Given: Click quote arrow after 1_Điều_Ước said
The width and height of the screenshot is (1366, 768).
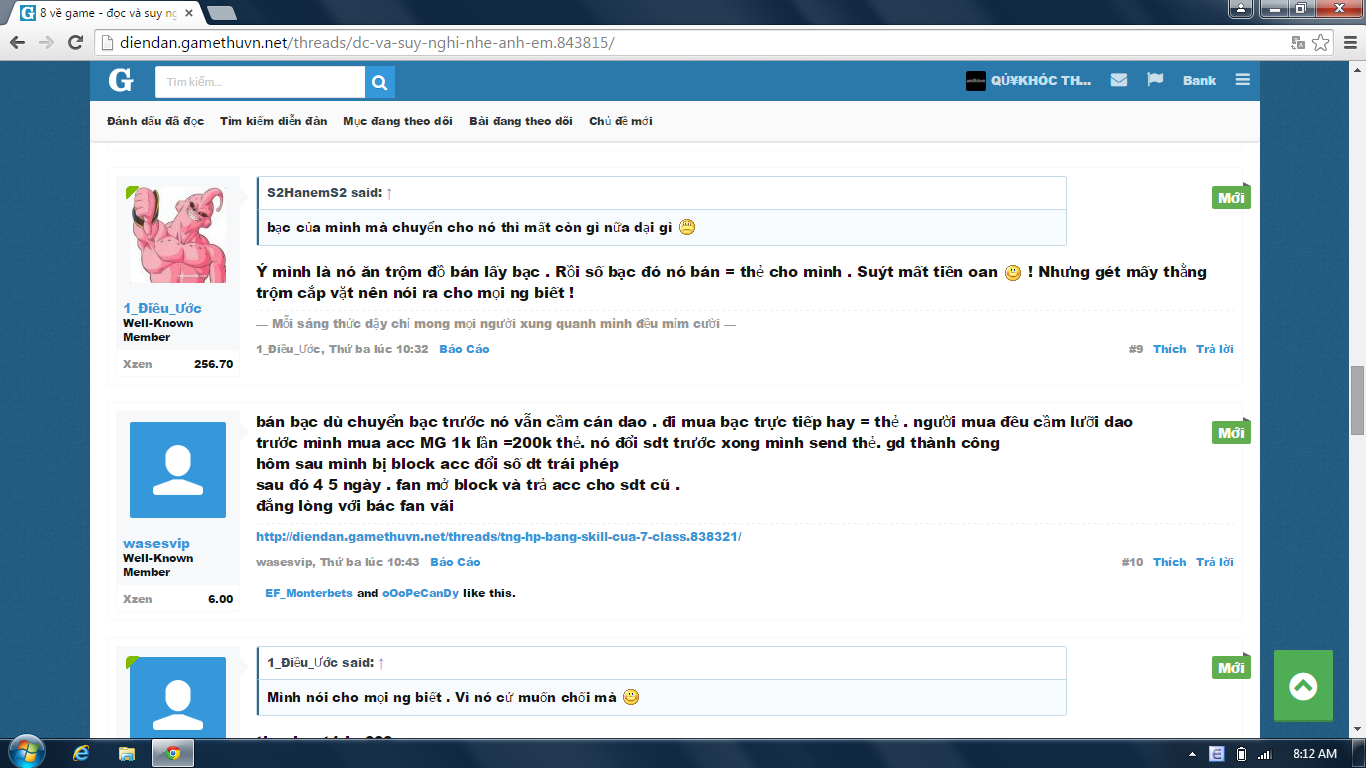Looking at the screenshot, I should 381,662.
